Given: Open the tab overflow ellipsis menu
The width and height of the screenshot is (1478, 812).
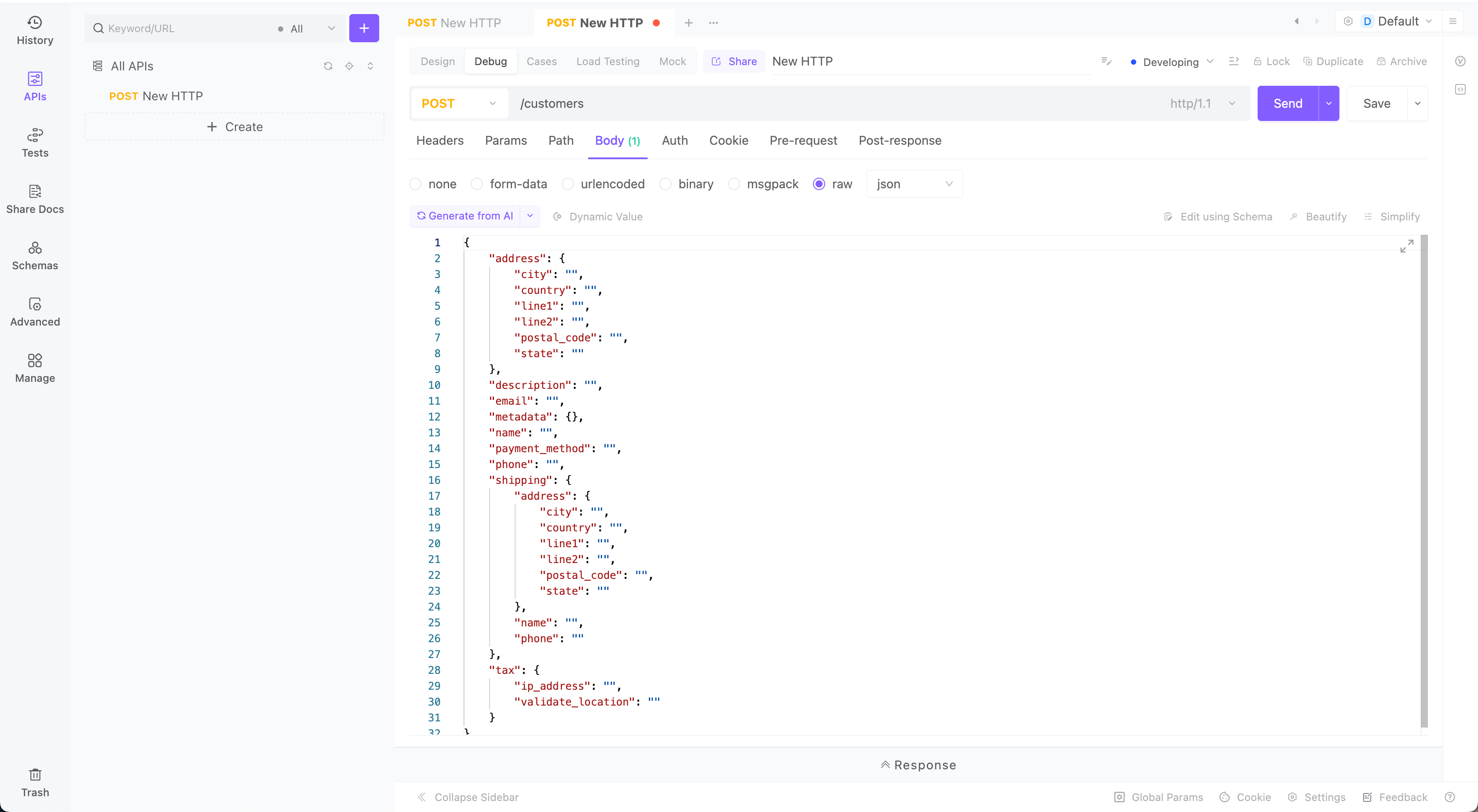Looking at the screenshot, I should [x=713, y=23].
